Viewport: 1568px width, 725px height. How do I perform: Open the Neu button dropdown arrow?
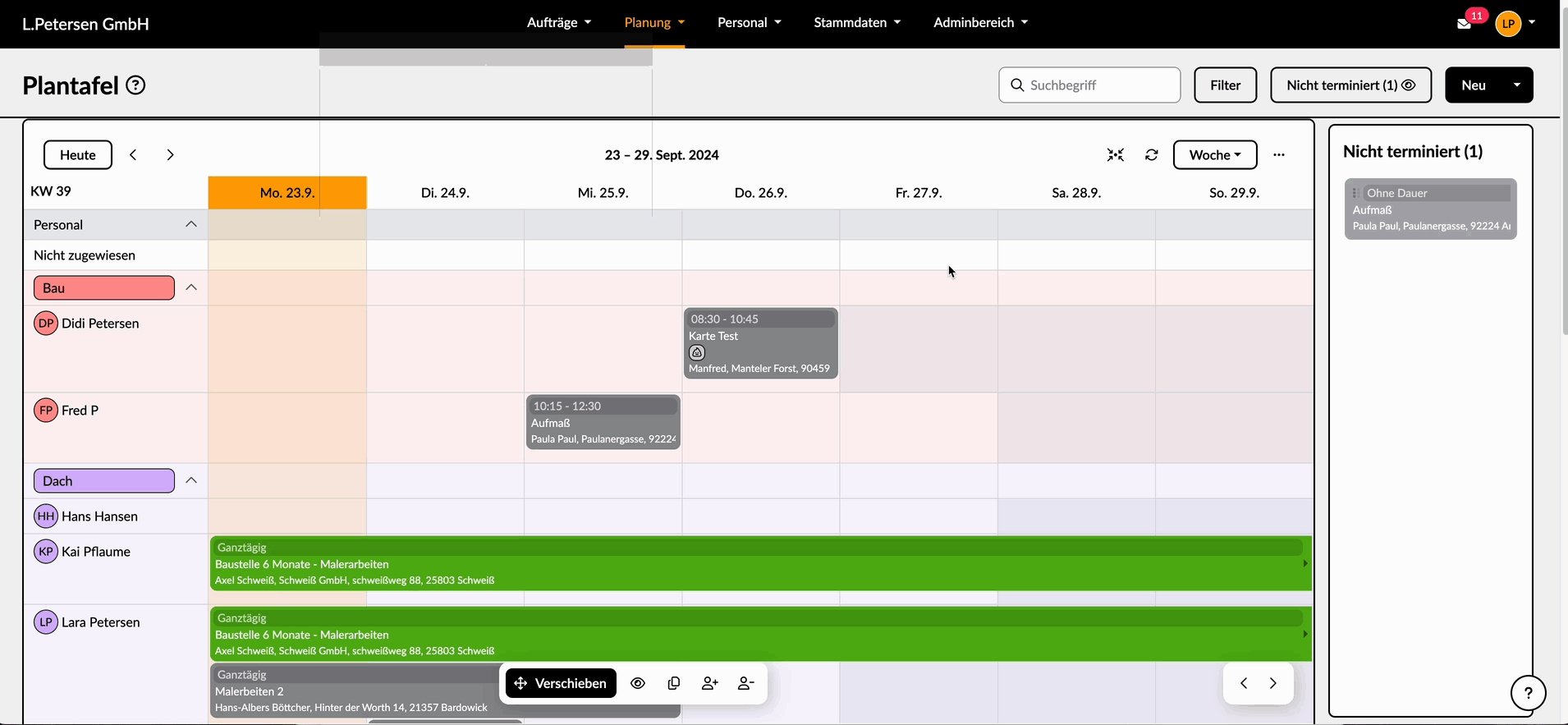pos(1516,85)
